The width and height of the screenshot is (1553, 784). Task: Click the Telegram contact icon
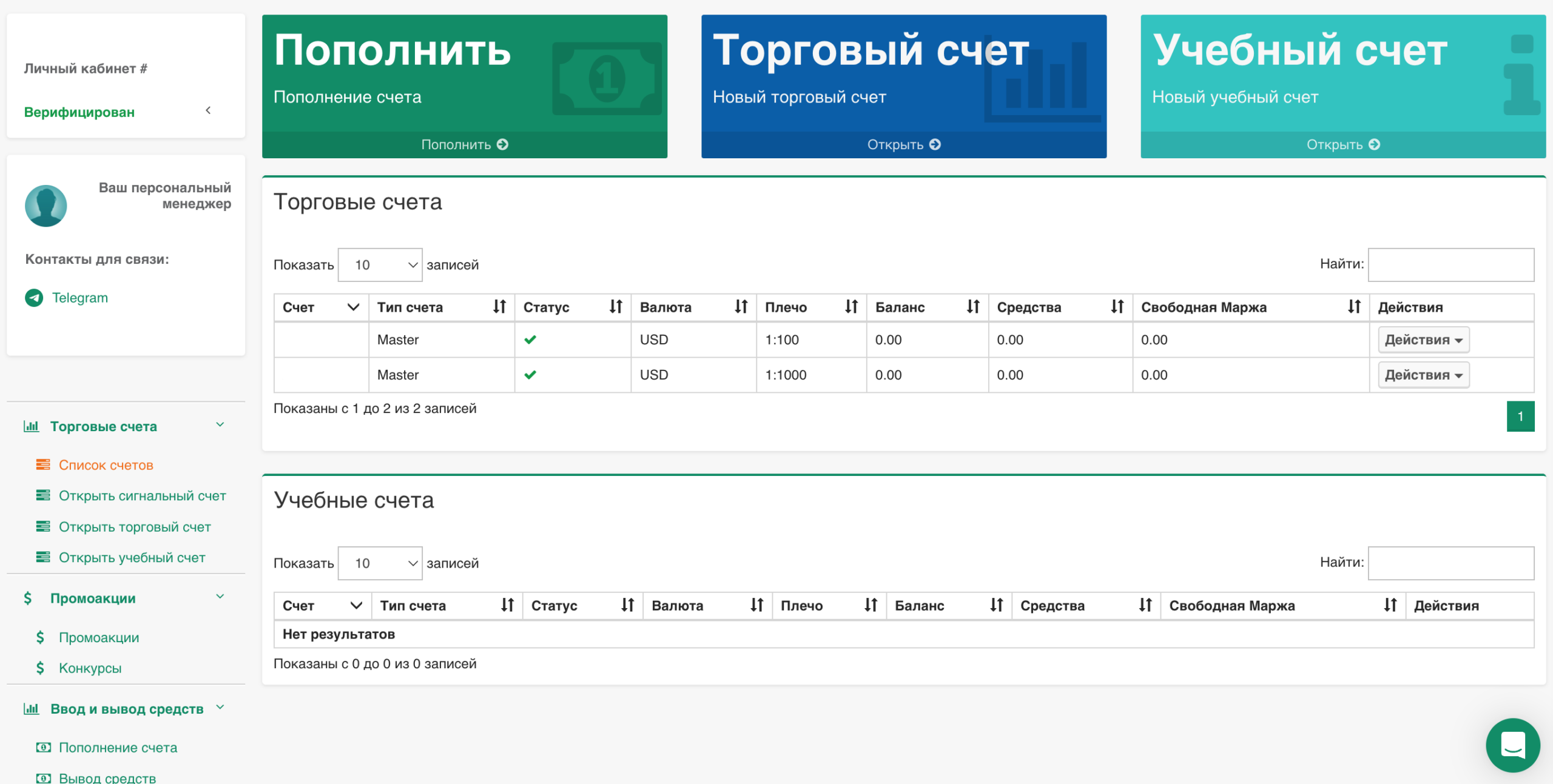(x=35, y=298)
